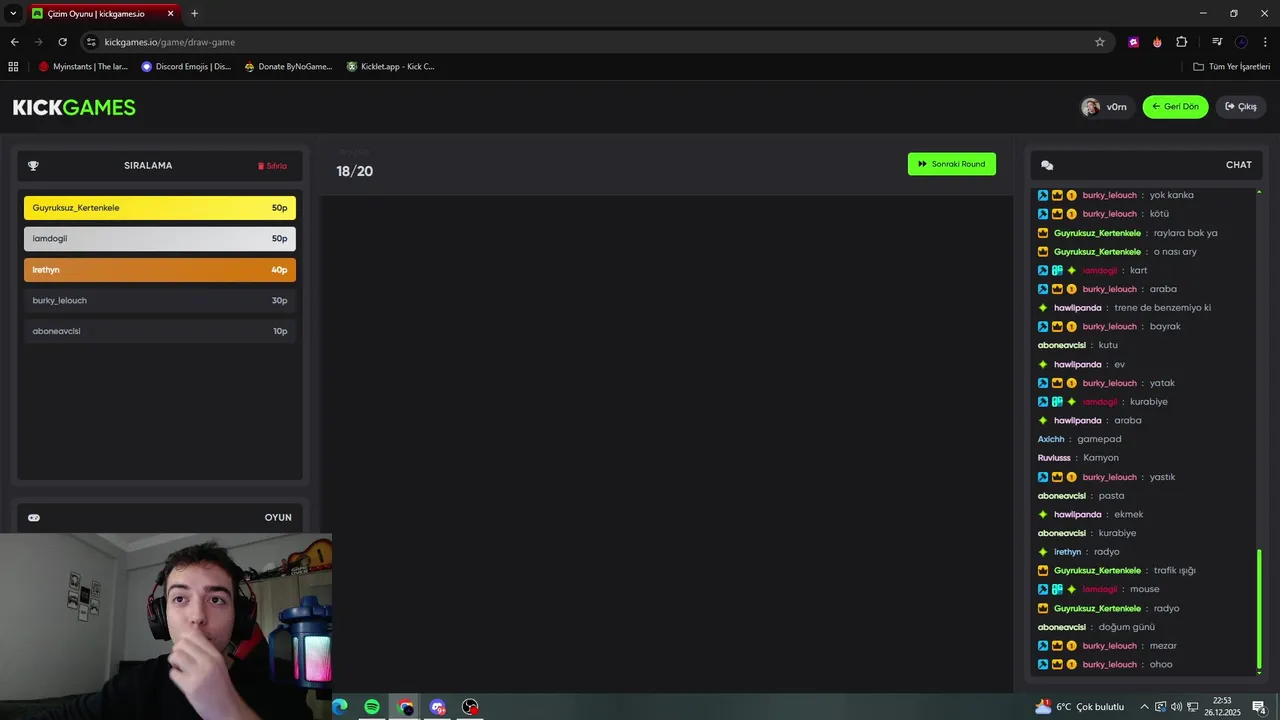The width and height of the screenshot is (1280, 720).
Task: Click the gamepad icon in OYUN panel
Action: [x=34, y=518]
